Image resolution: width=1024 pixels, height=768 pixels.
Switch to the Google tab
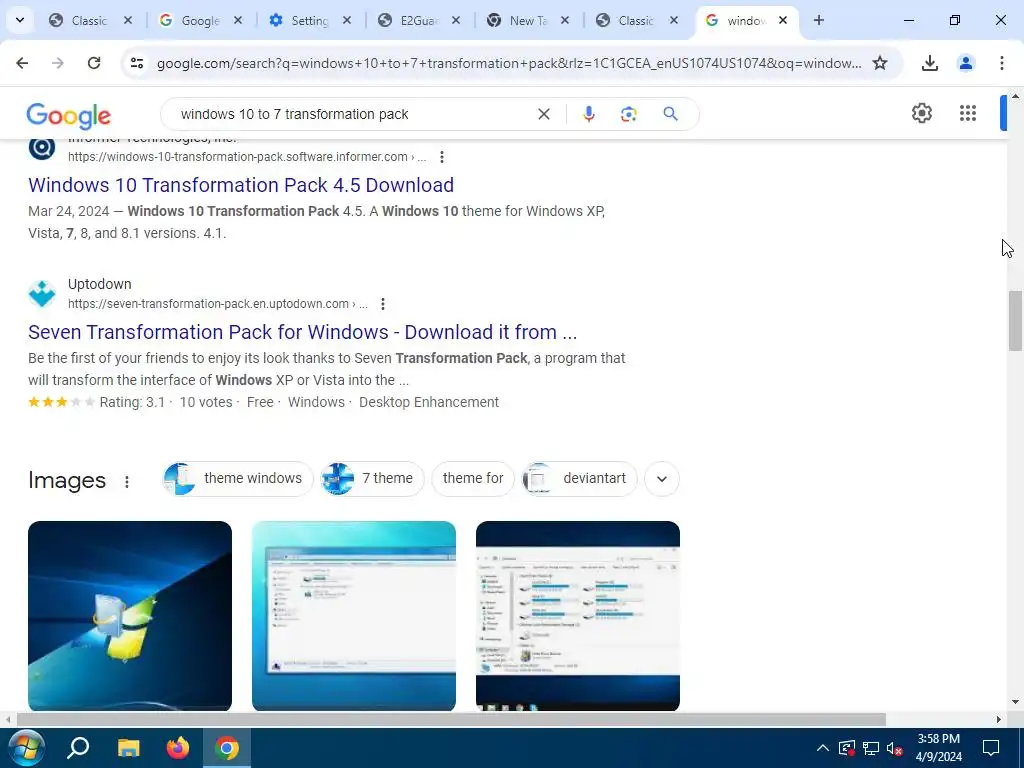[199, 21]
